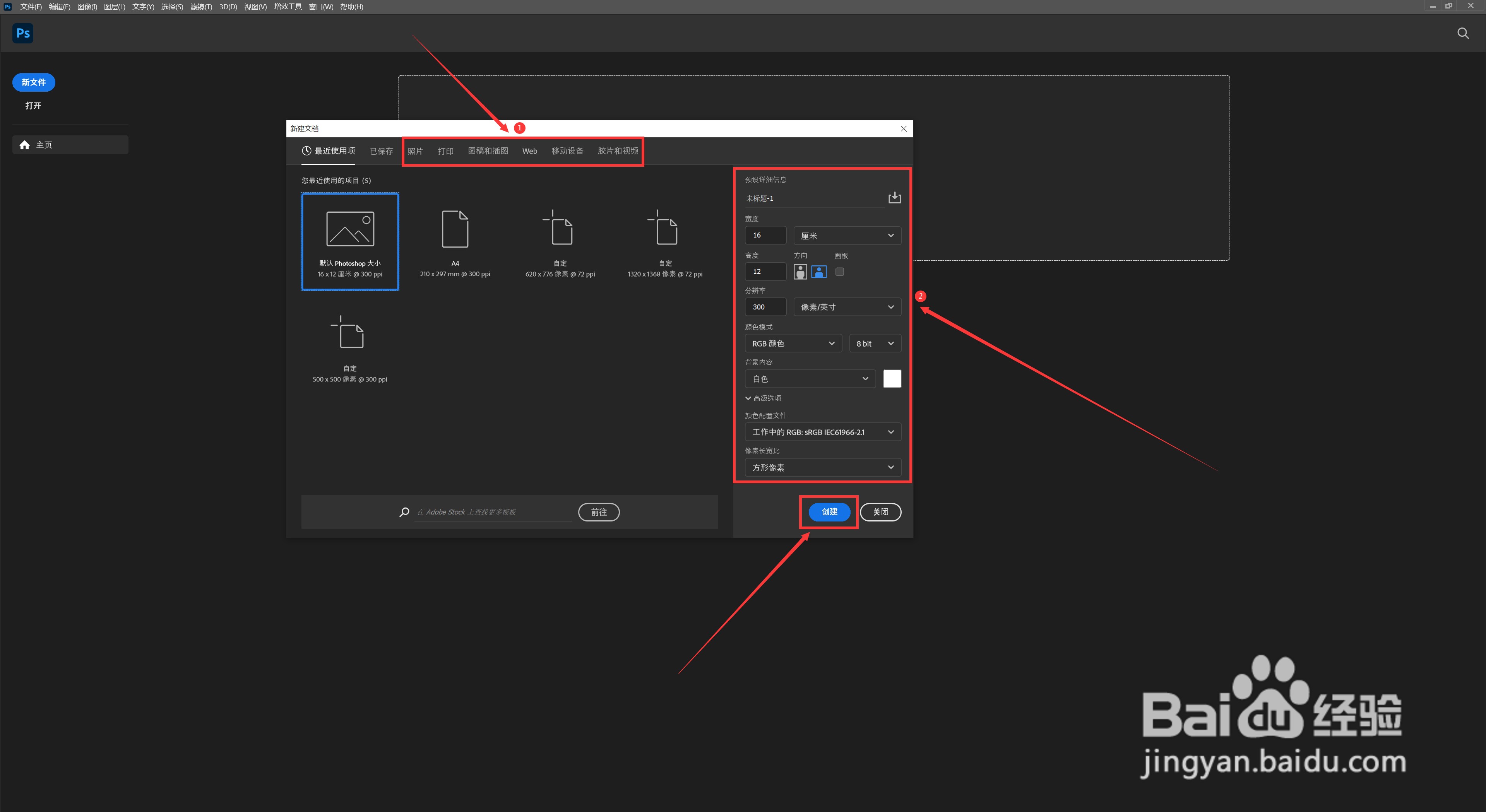Screen dimensions: 1486x812
Task: Close the 新建文档 dialog with X
Action: pyautogui.click(x=903, y=128)
